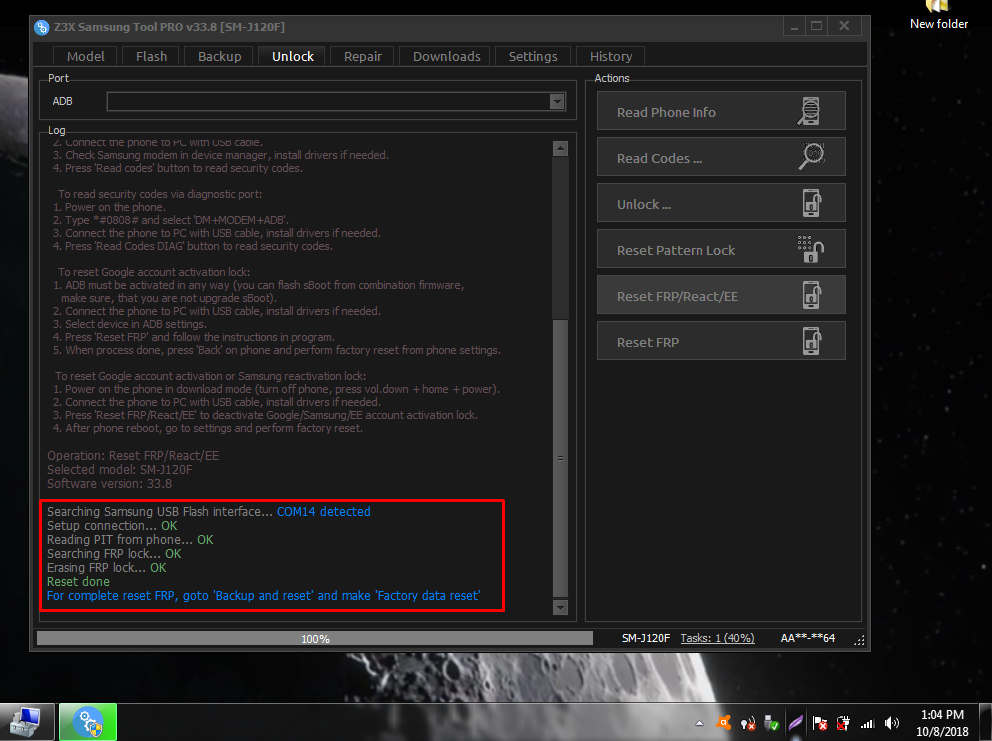Screen dimensions: 992x741
Task: Click the log scrollbar down arrow
Action: point(560,607)
